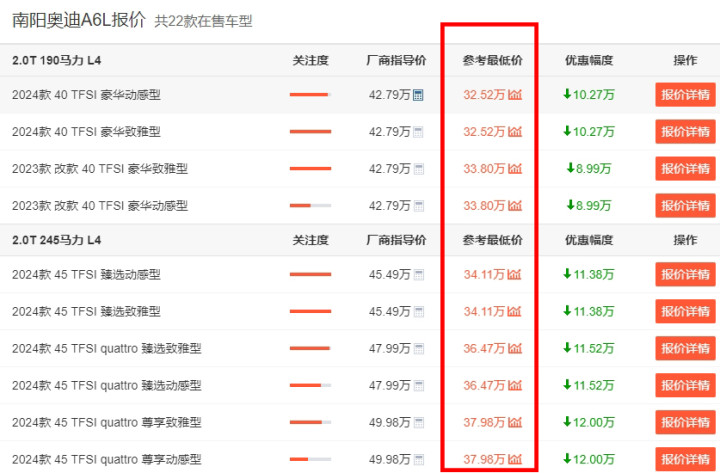
Task: Click 49.98万 guide price for quattro 尊享致雅型
Action: click(x=389, y=422)
